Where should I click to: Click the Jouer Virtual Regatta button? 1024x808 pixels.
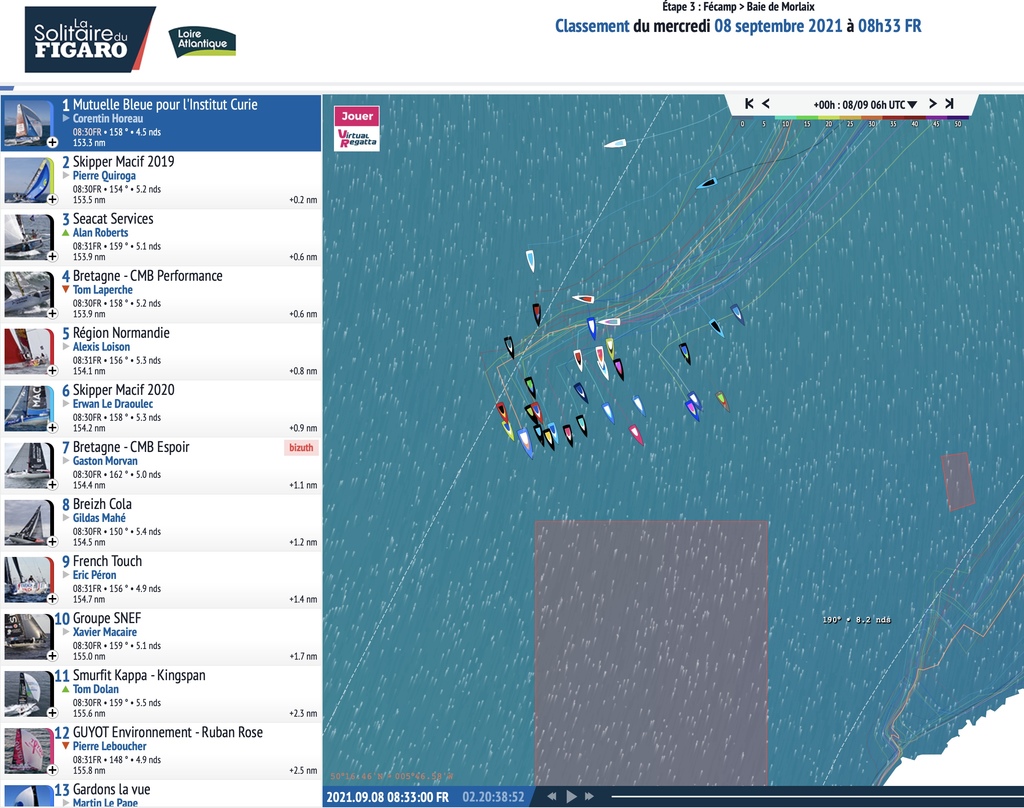point(357,129)
